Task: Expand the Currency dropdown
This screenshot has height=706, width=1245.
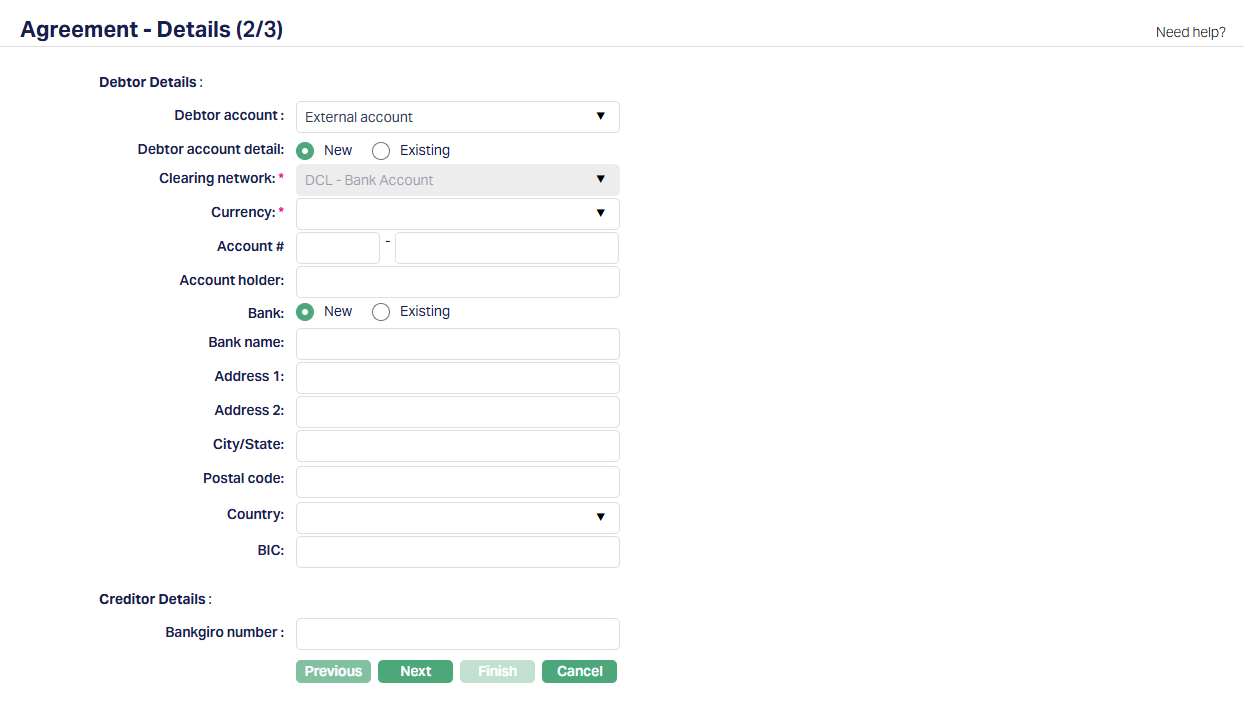Action: pyautogui.click(x=457, y=213)
